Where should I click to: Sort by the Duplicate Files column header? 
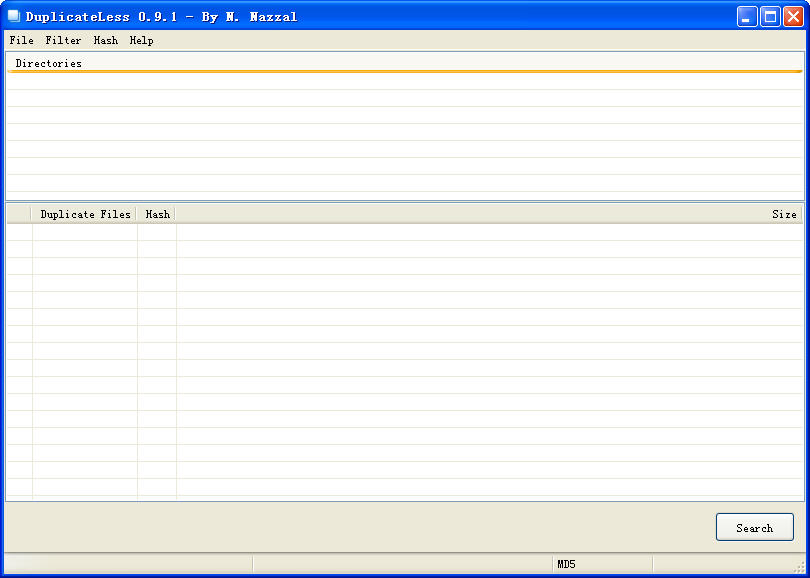85,214
